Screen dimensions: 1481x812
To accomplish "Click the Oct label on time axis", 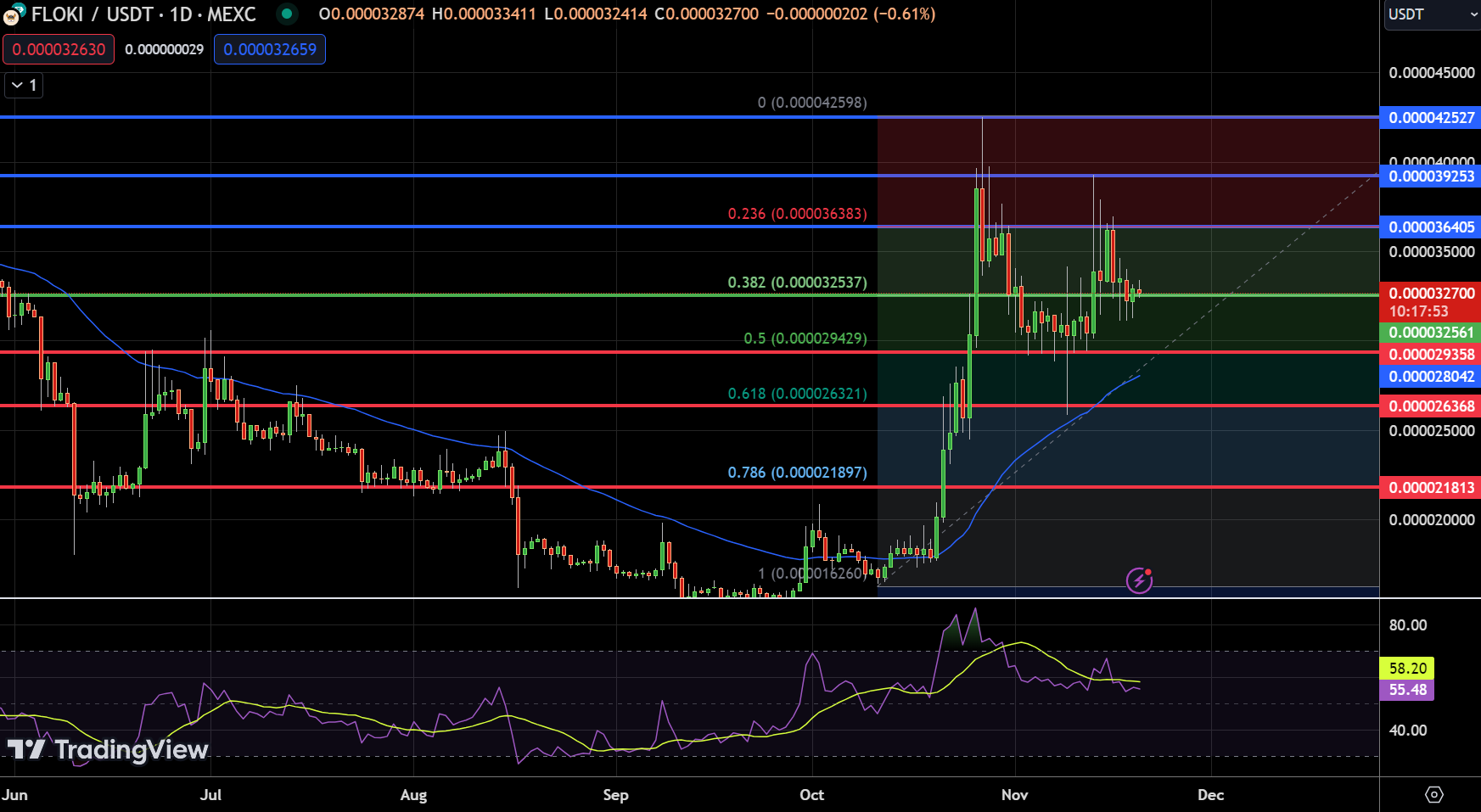I will 812,795.
